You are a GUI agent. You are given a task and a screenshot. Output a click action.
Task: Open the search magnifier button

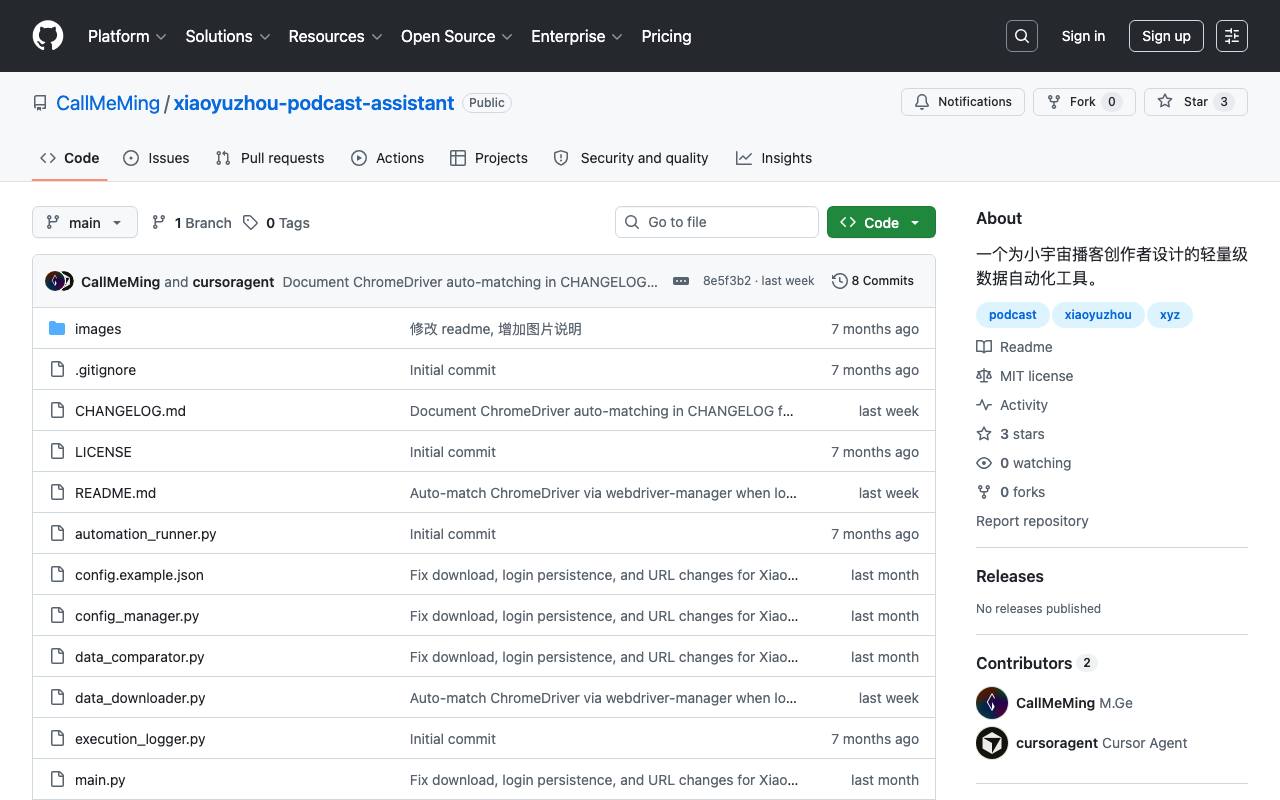pyautogui.click(x=1022, y=36)
